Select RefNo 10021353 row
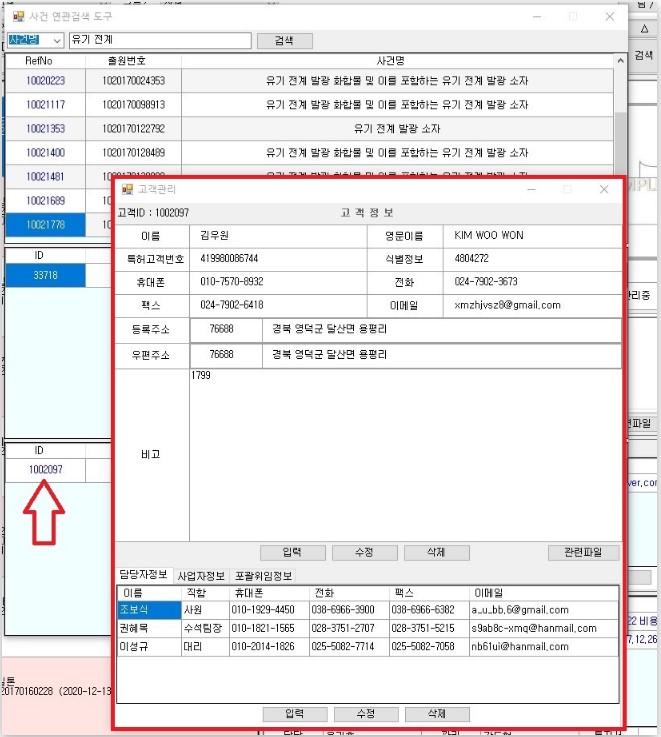Screen dimensions: 661x737 pyautogui.click(x=46, y=129)
